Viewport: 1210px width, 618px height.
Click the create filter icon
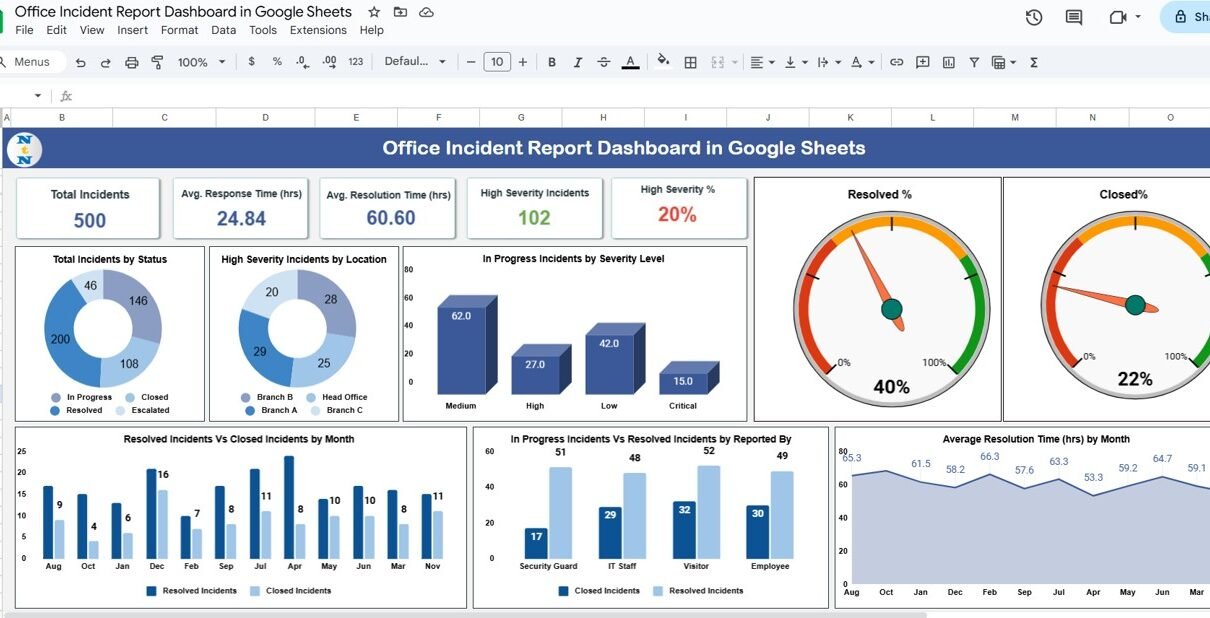(973, 62)
